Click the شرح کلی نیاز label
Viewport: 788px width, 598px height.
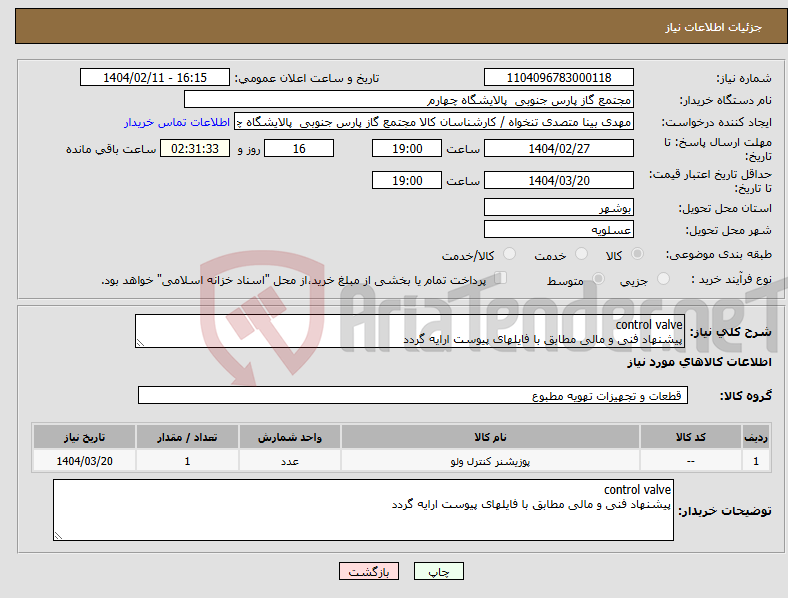731,332
